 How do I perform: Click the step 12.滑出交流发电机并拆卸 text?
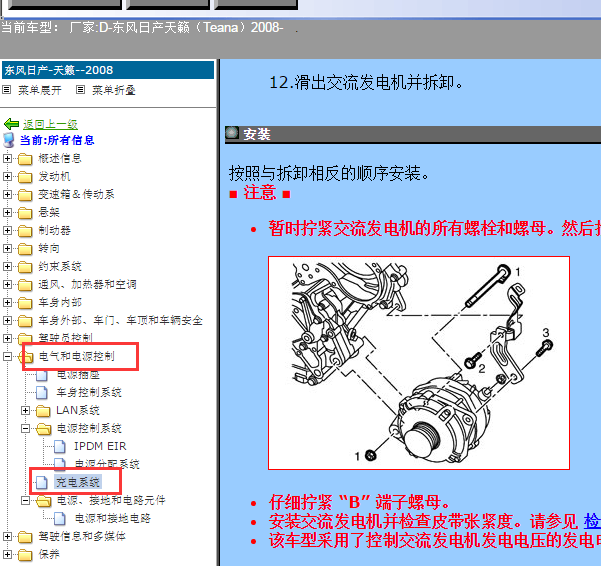(366, 82)
